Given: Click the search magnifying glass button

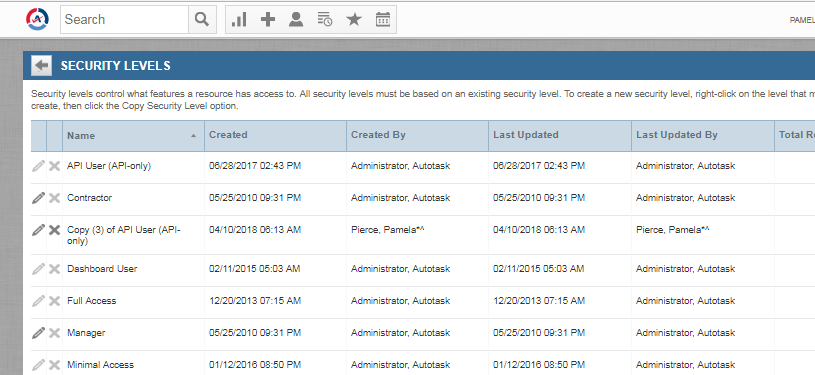Looking at the screenshot, I should click(202, 20).
